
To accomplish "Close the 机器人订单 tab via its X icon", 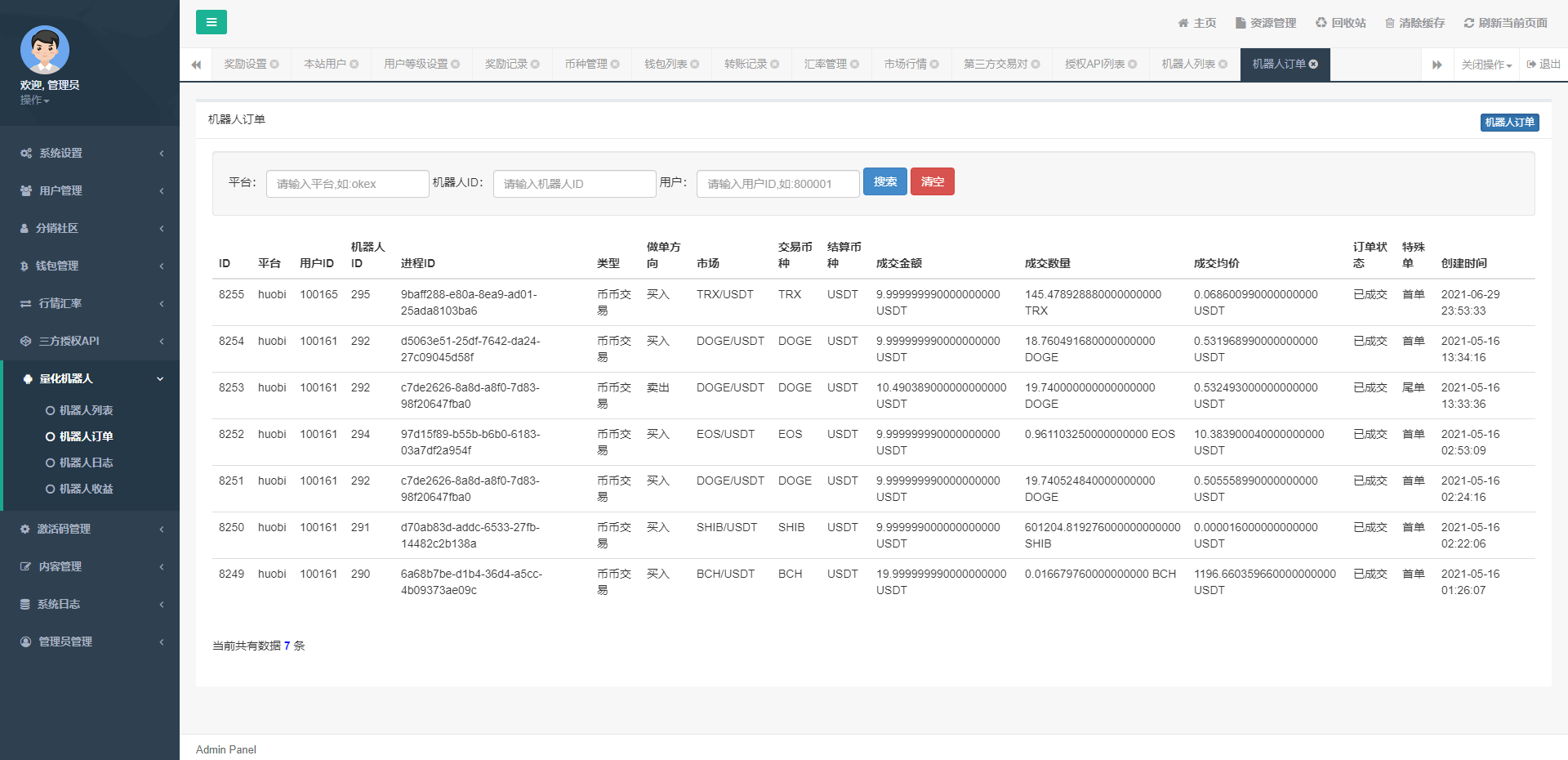I will 1313,65.
